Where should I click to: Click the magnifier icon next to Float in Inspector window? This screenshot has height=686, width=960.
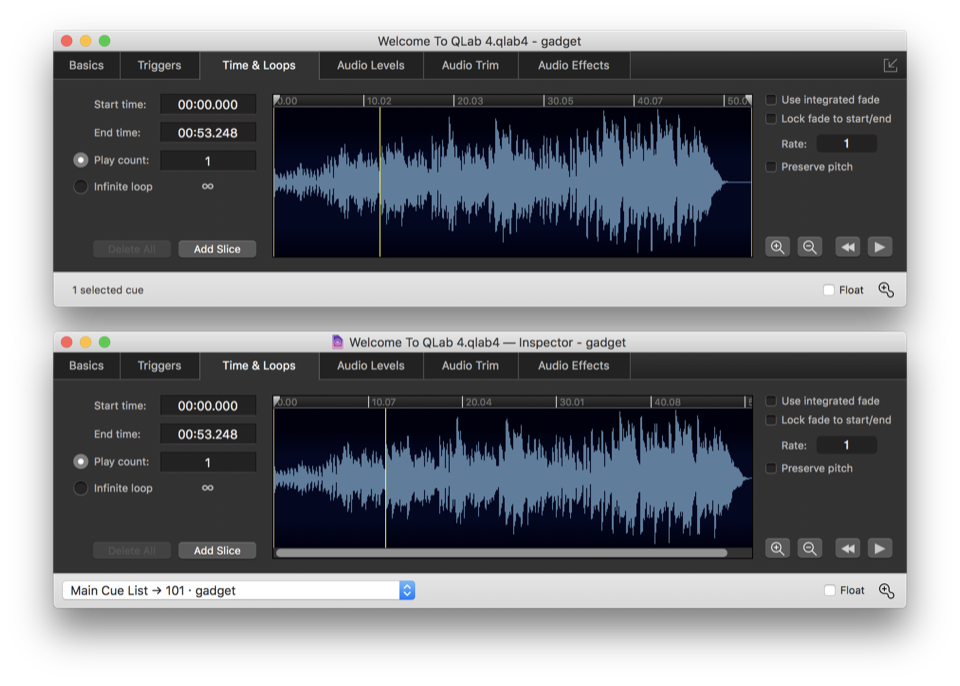click(x=886, y=591)
